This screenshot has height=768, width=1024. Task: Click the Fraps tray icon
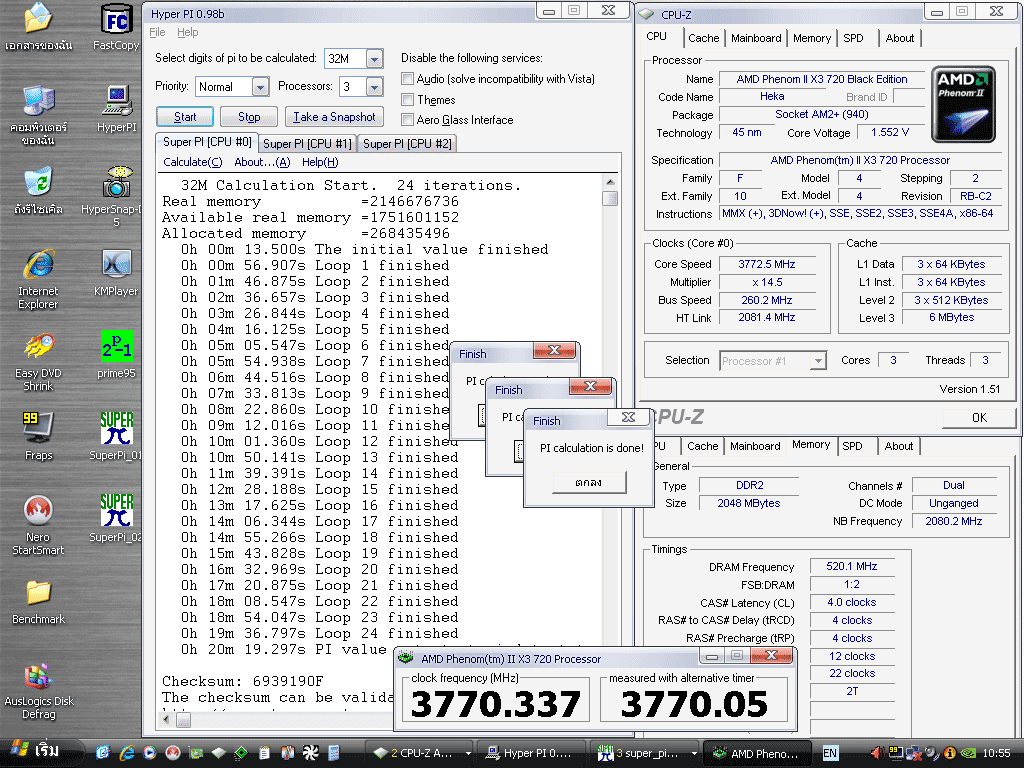click(894, 753)
